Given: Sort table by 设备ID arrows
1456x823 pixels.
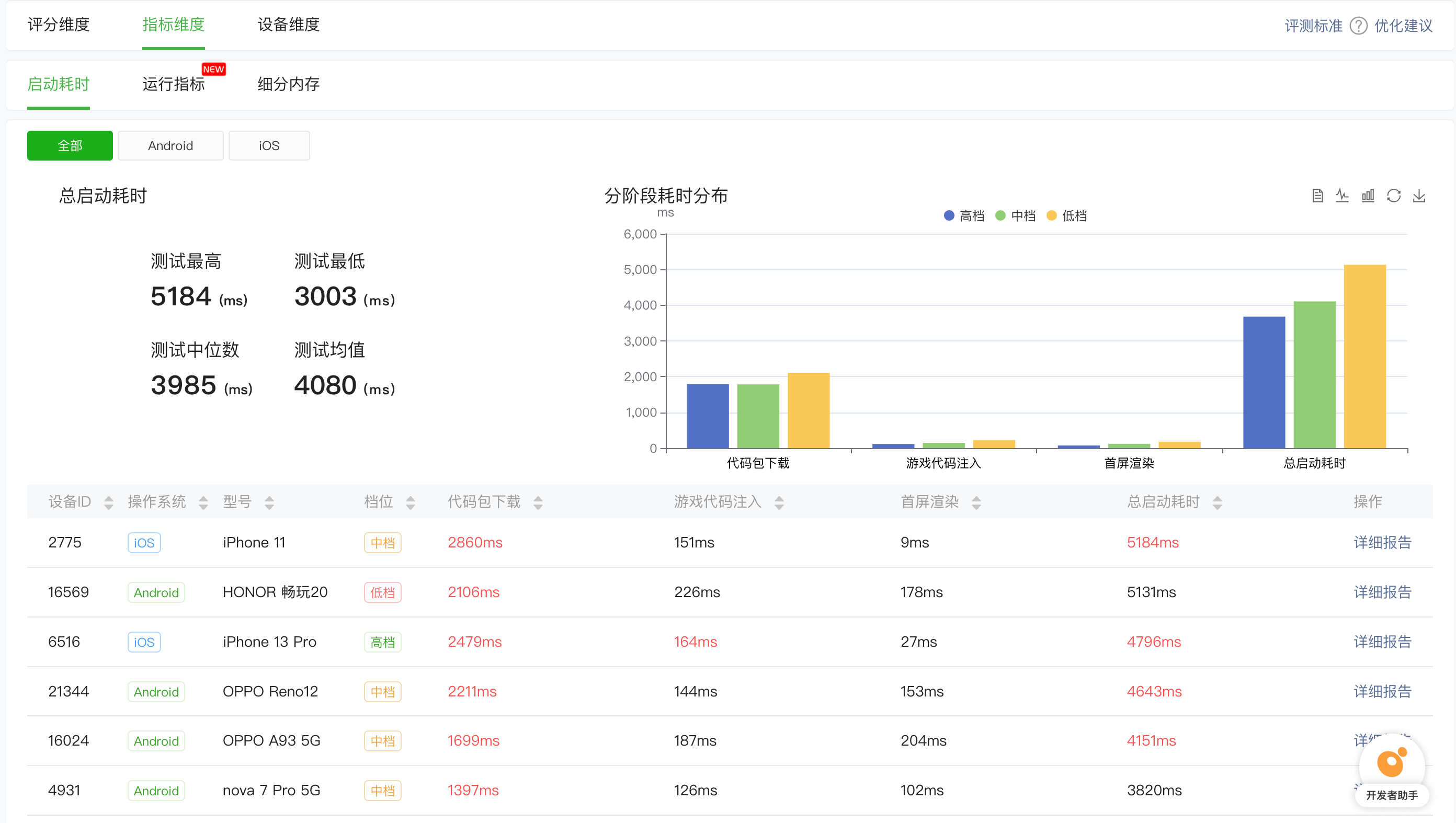Looking at the screenshot, I should [x=109, y=502].
